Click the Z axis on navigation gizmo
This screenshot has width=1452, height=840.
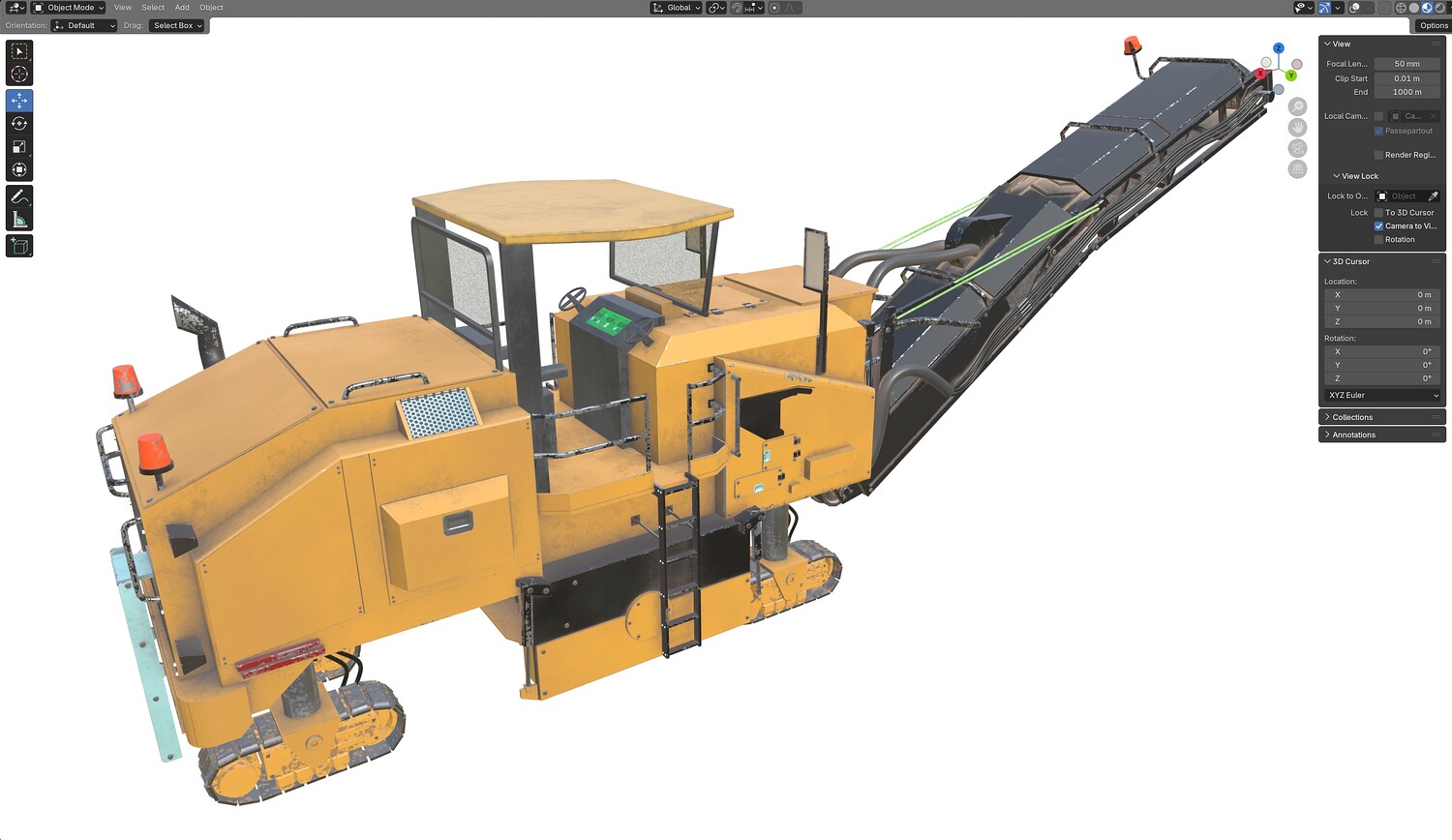(x=1279, y=48)
